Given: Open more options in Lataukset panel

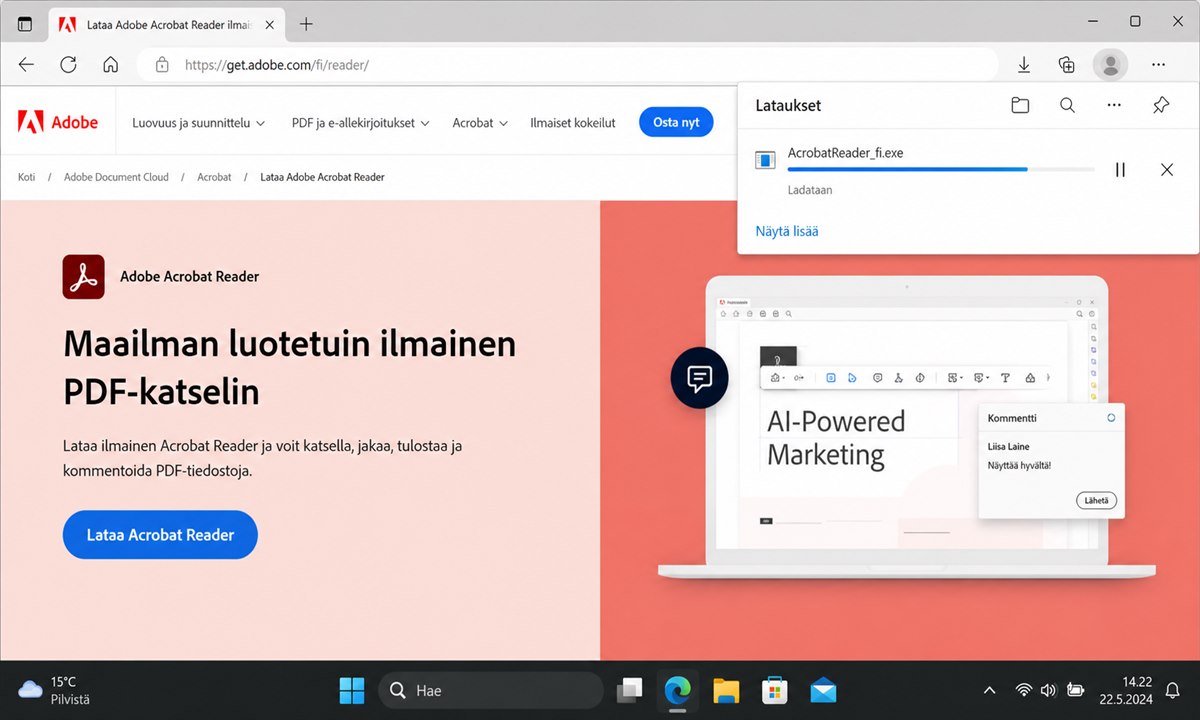Looking at the screenshot, I should pyautogui.click(x=1114, y=105).
